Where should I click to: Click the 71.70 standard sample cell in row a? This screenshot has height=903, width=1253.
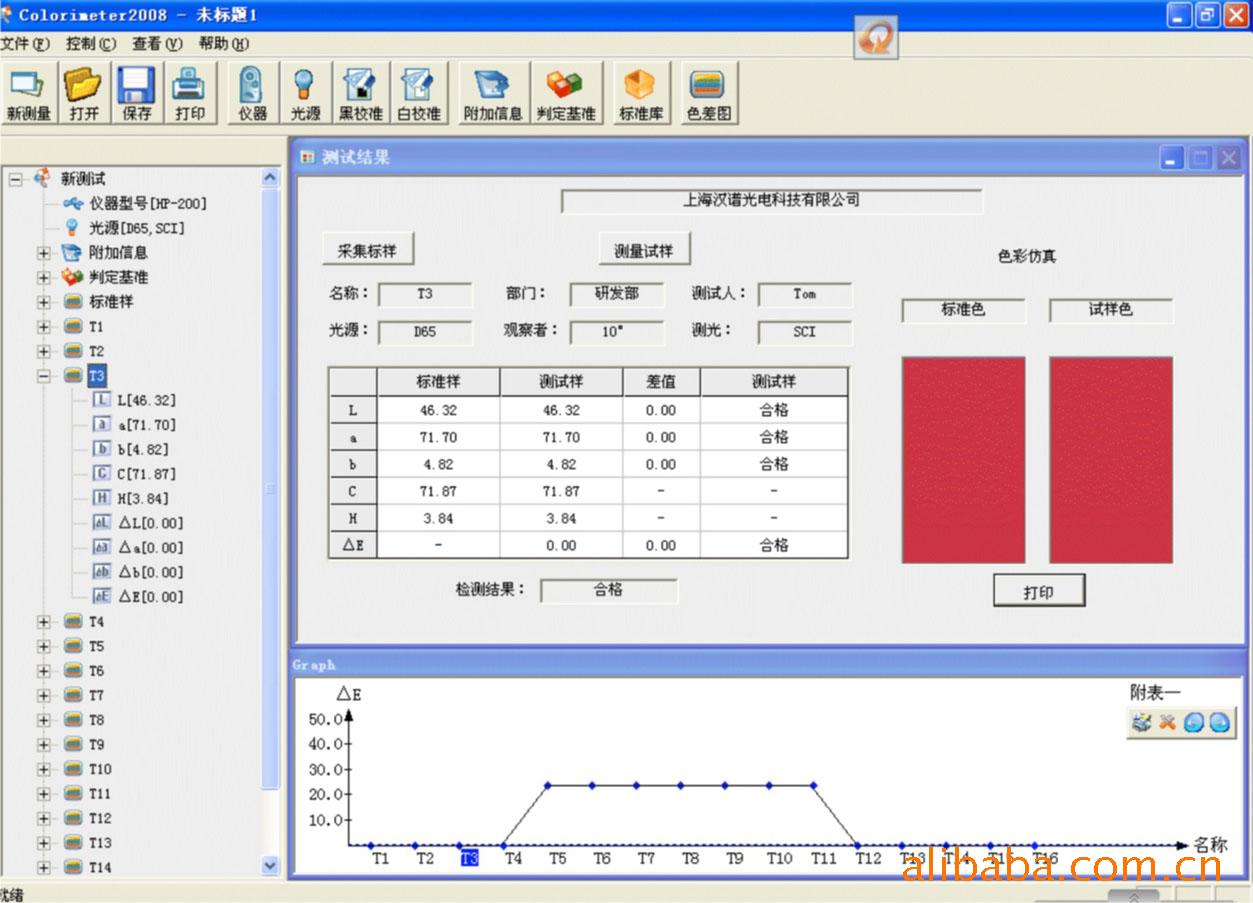click(x=439, y=437)
